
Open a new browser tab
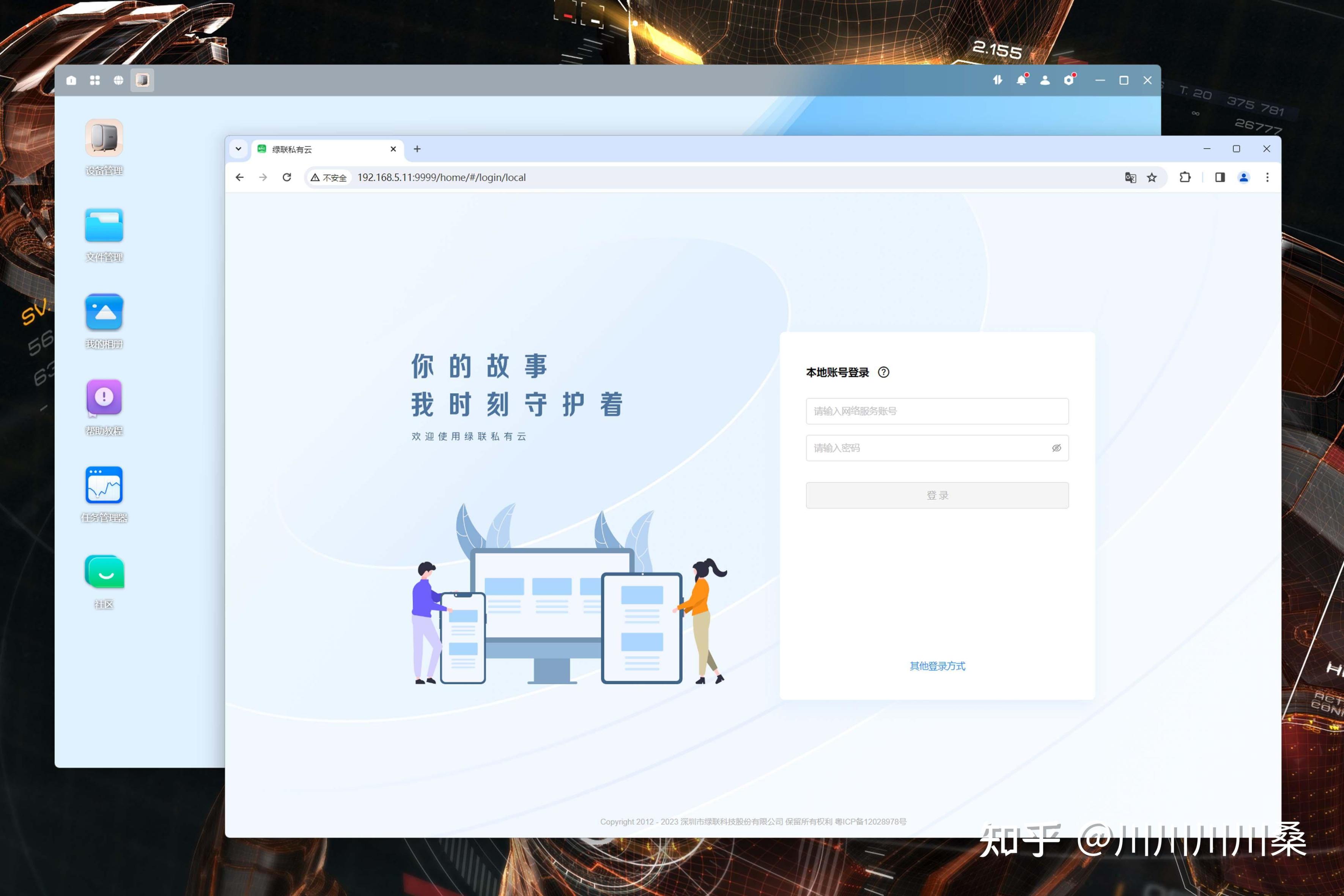pos(417,149)
